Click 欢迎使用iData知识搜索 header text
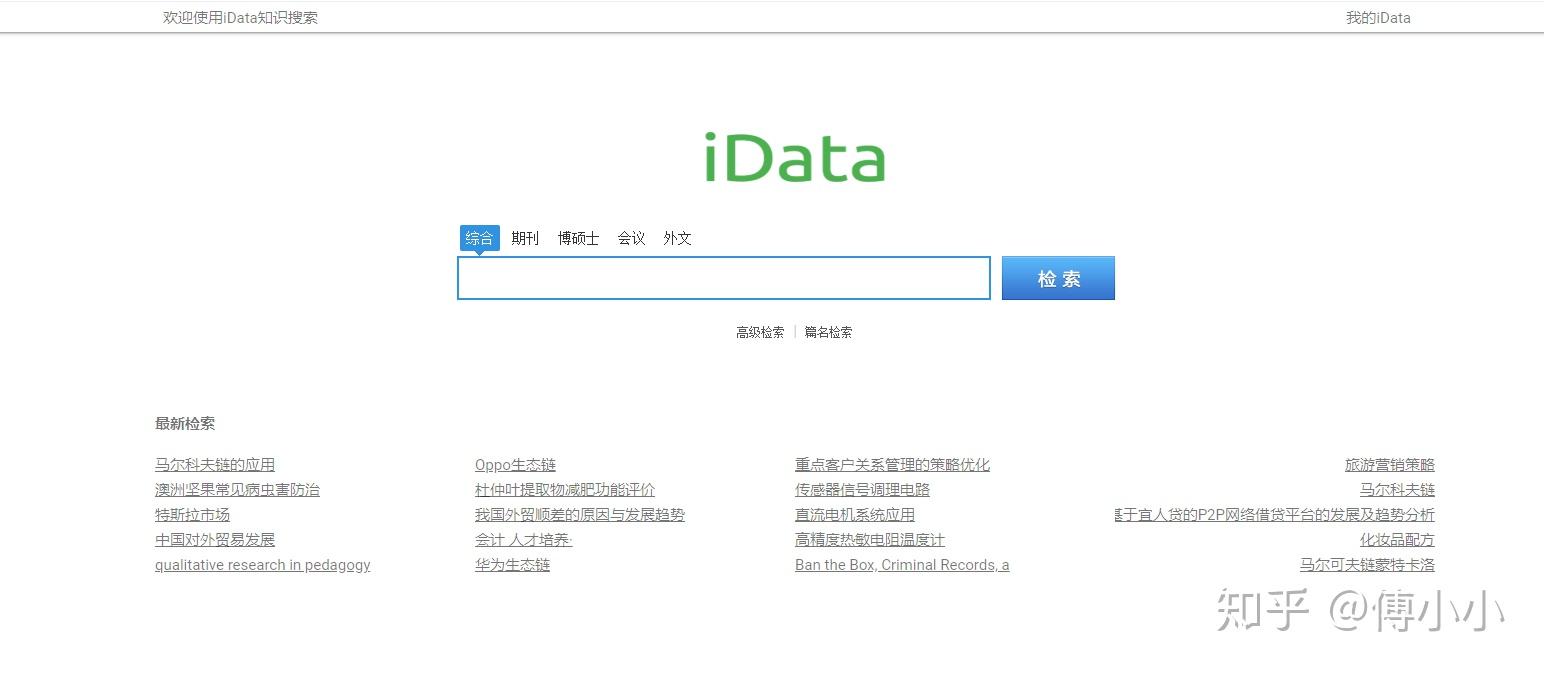 [x=241, y=17]
